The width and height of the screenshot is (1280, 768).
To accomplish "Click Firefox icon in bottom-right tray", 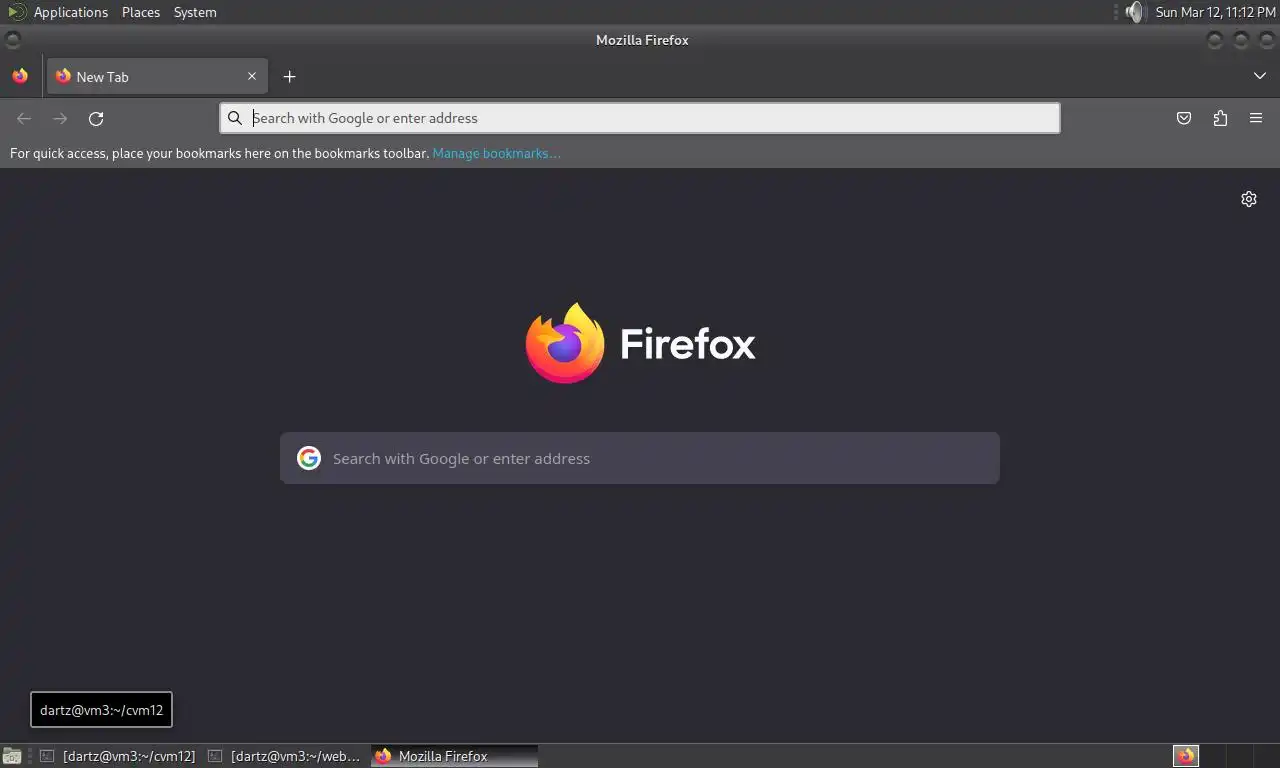I will pos(1186,756).
